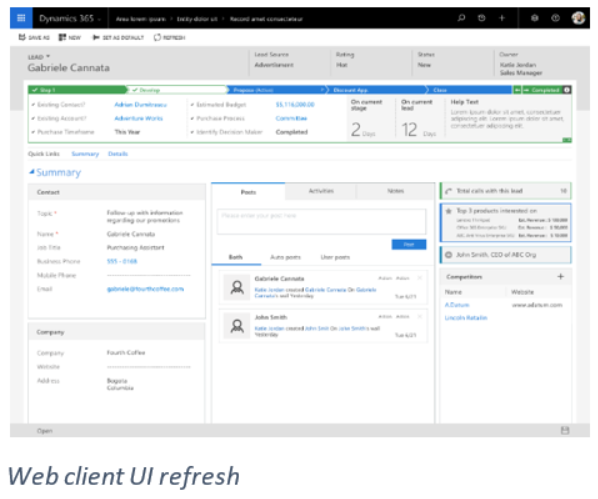Screen dimensions: 598x499
Task: Click the plus quick create icon
Action: (x=502, y=18)
